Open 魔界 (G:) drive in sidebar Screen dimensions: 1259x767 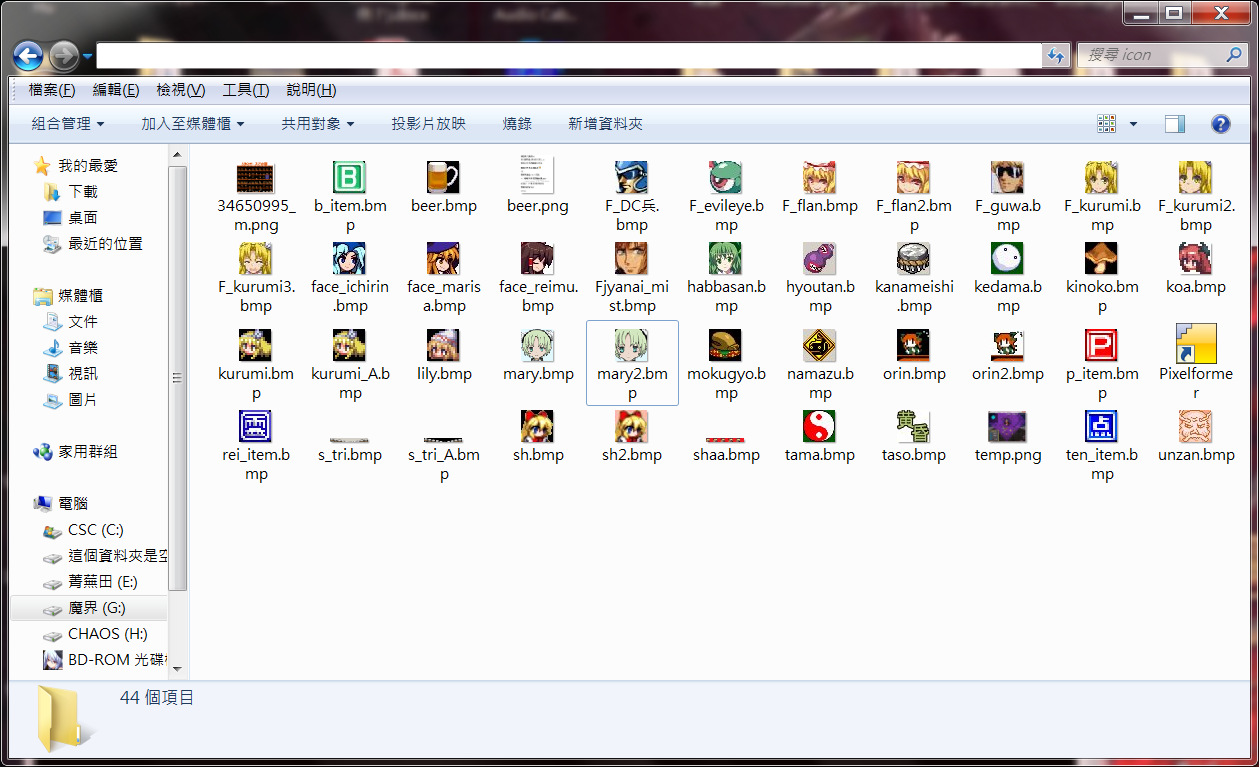coord(96,608)
